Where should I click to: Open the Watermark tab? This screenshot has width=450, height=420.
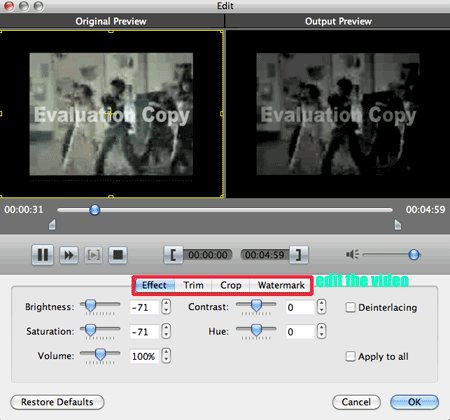281,285
